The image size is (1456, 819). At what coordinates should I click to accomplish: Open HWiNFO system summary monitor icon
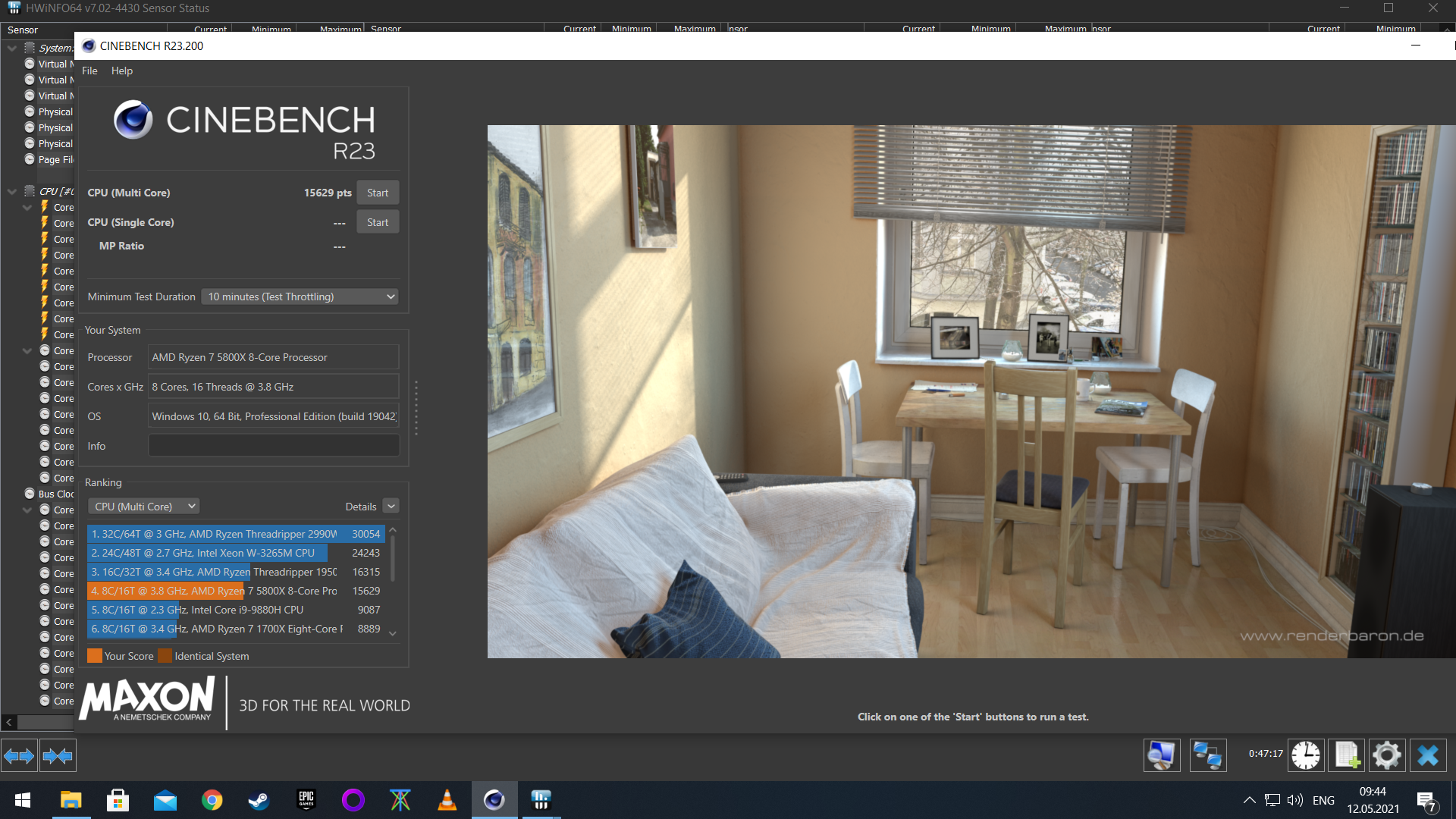click(x=1162, y=755)
